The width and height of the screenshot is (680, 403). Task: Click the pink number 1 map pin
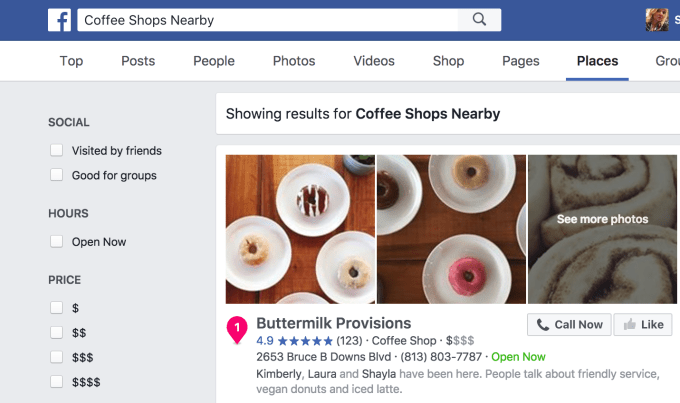pyautogui.click(x=237, y=328)
